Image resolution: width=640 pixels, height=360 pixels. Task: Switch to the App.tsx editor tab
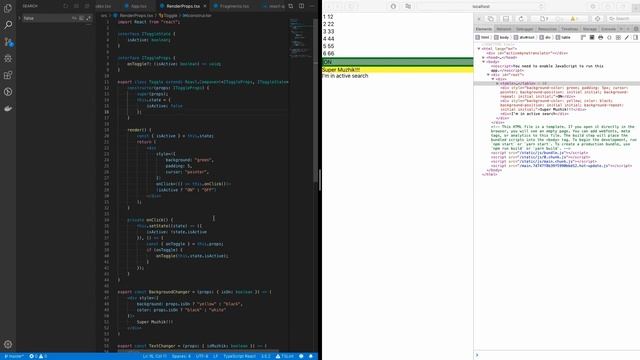(x=138, y=6)
